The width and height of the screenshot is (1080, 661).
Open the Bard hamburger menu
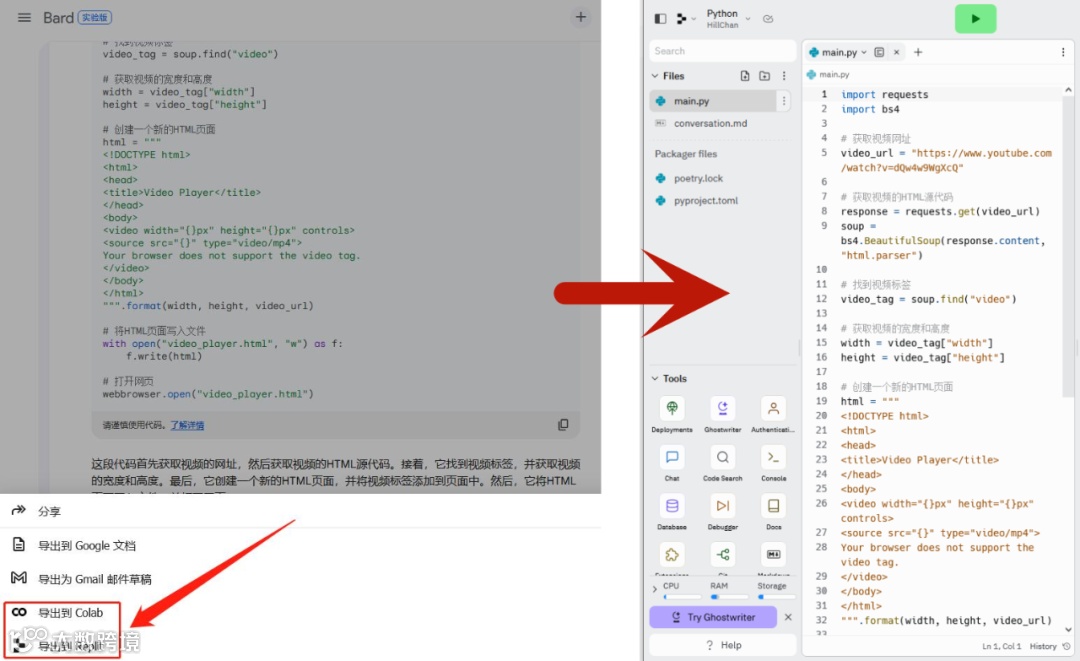(24, 17)
